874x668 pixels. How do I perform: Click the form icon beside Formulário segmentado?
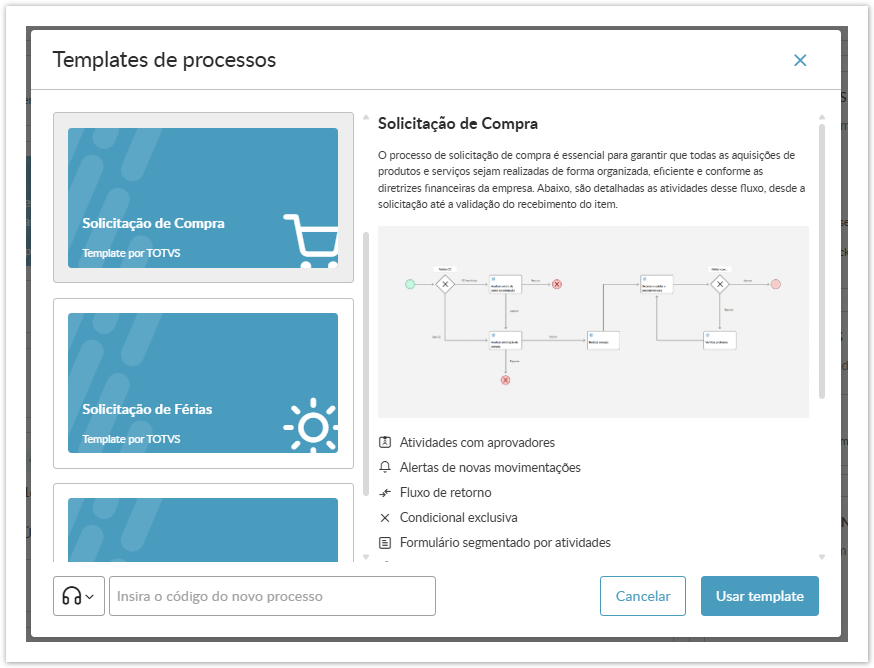(385, 543)
